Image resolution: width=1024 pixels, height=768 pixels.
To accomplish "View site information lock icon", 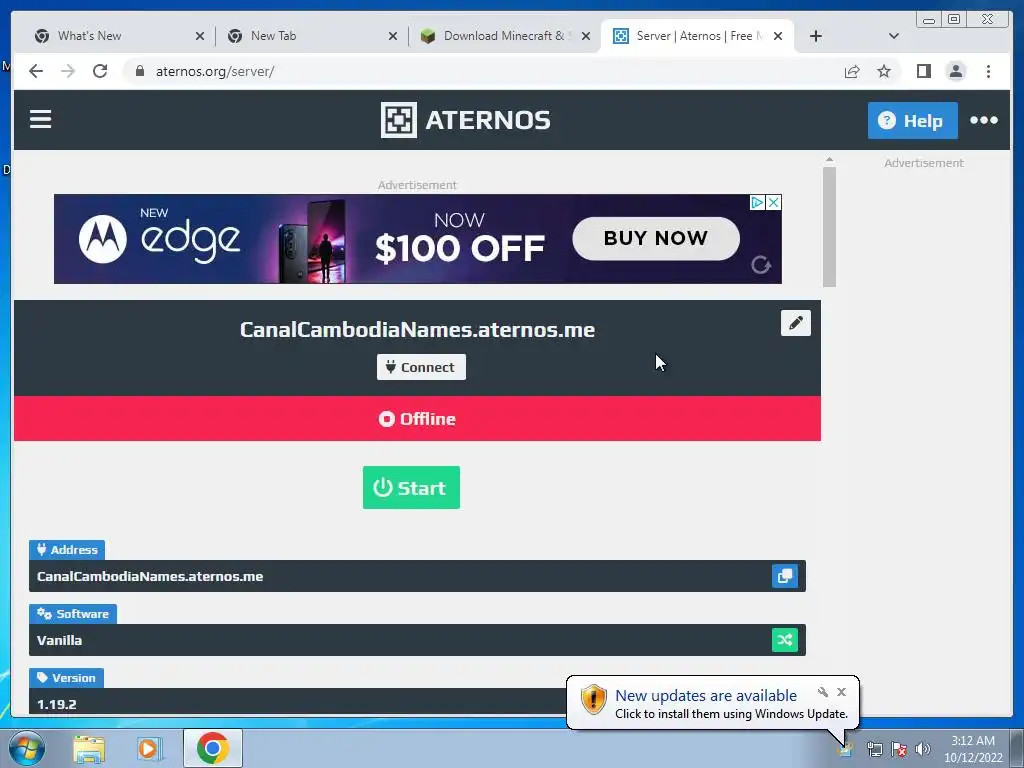I will click(x=139, y=71).
